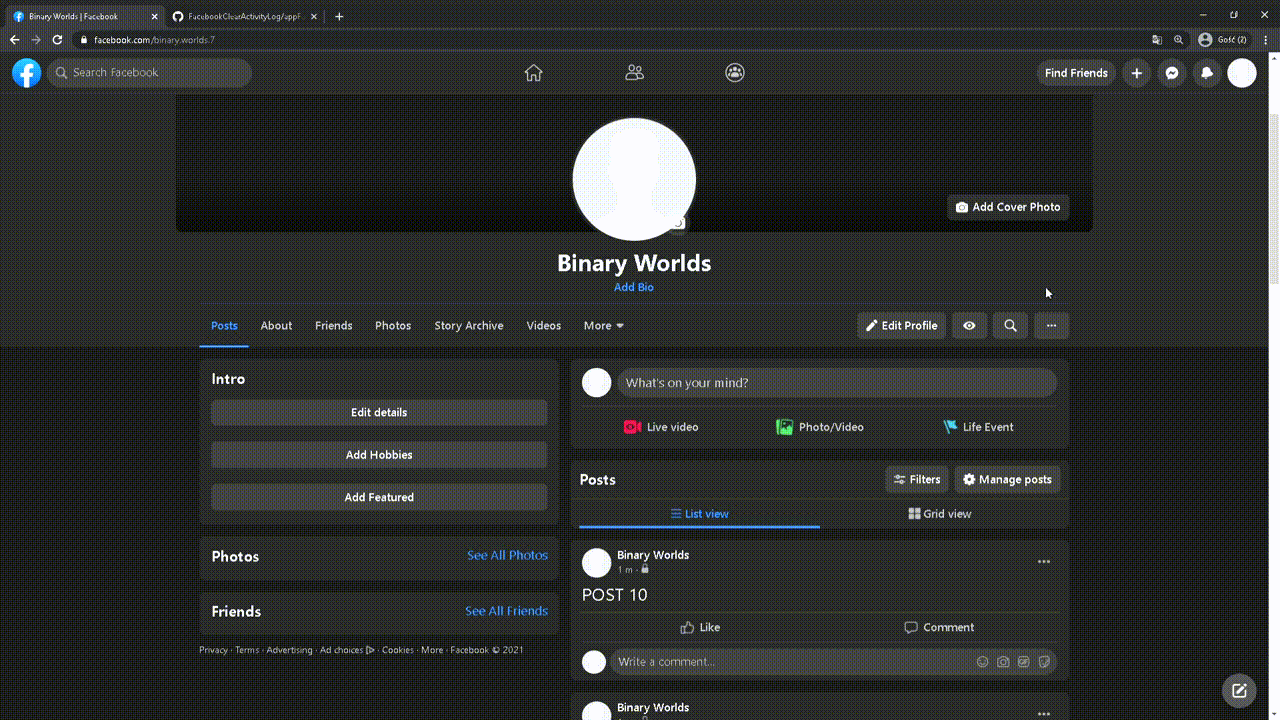Open See All Friends link
The width and height of the screenshot is (1280, 720).
(x=506, y=611)
